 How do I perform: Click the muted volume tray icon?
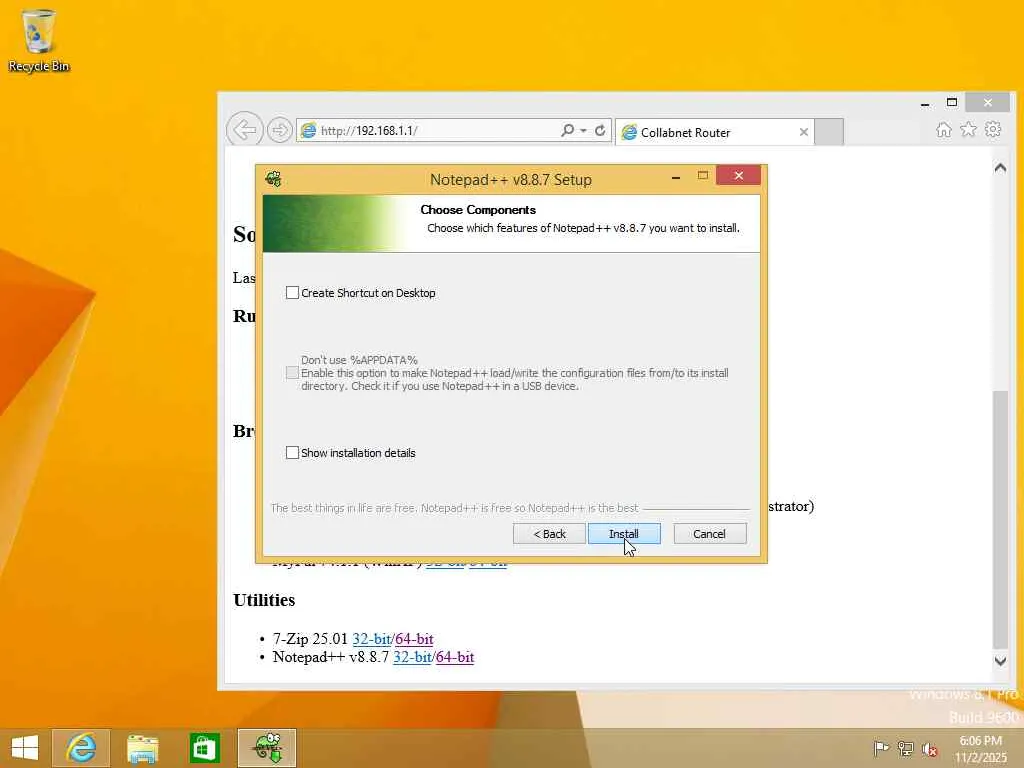[929, 749]
